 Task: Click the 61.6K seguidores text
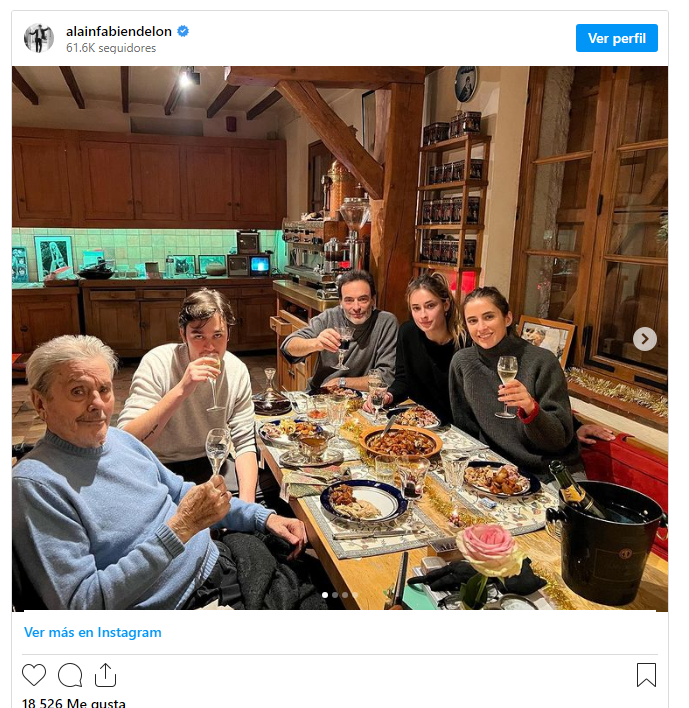click(x=111, y=48)
